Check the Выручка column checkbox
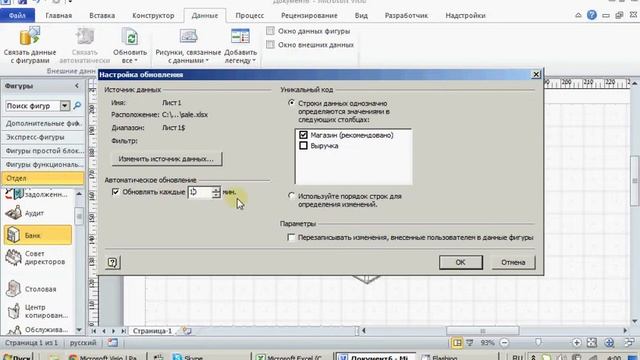The image size is (640, 360). (x=303, y=145)
